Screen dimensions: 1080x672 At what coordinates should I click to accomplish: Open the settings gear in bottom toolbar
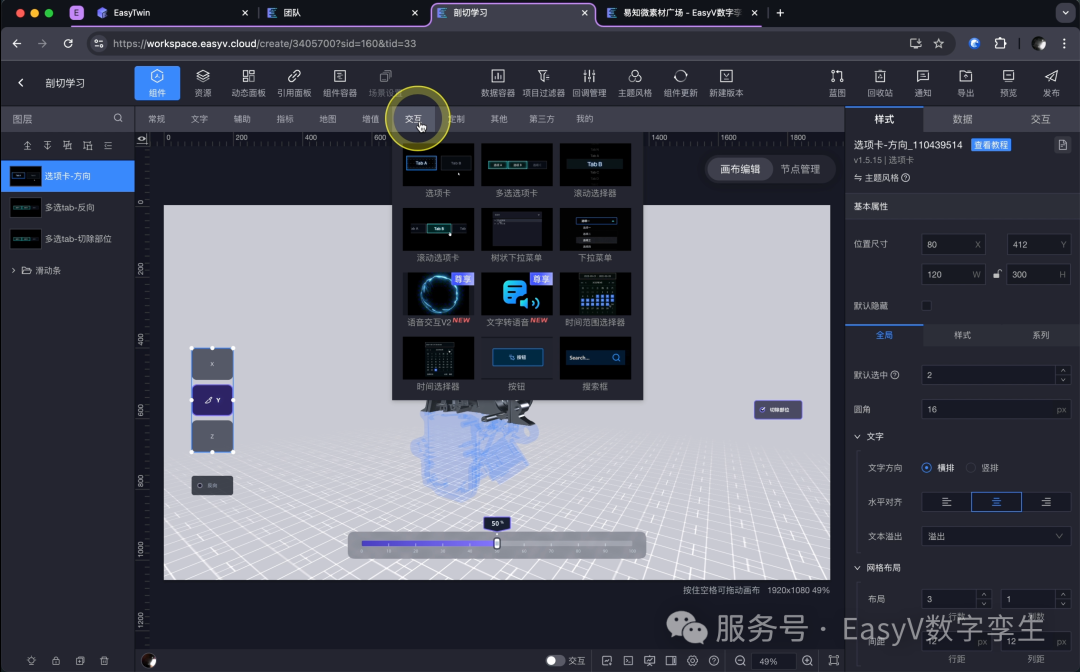(692, 660)
